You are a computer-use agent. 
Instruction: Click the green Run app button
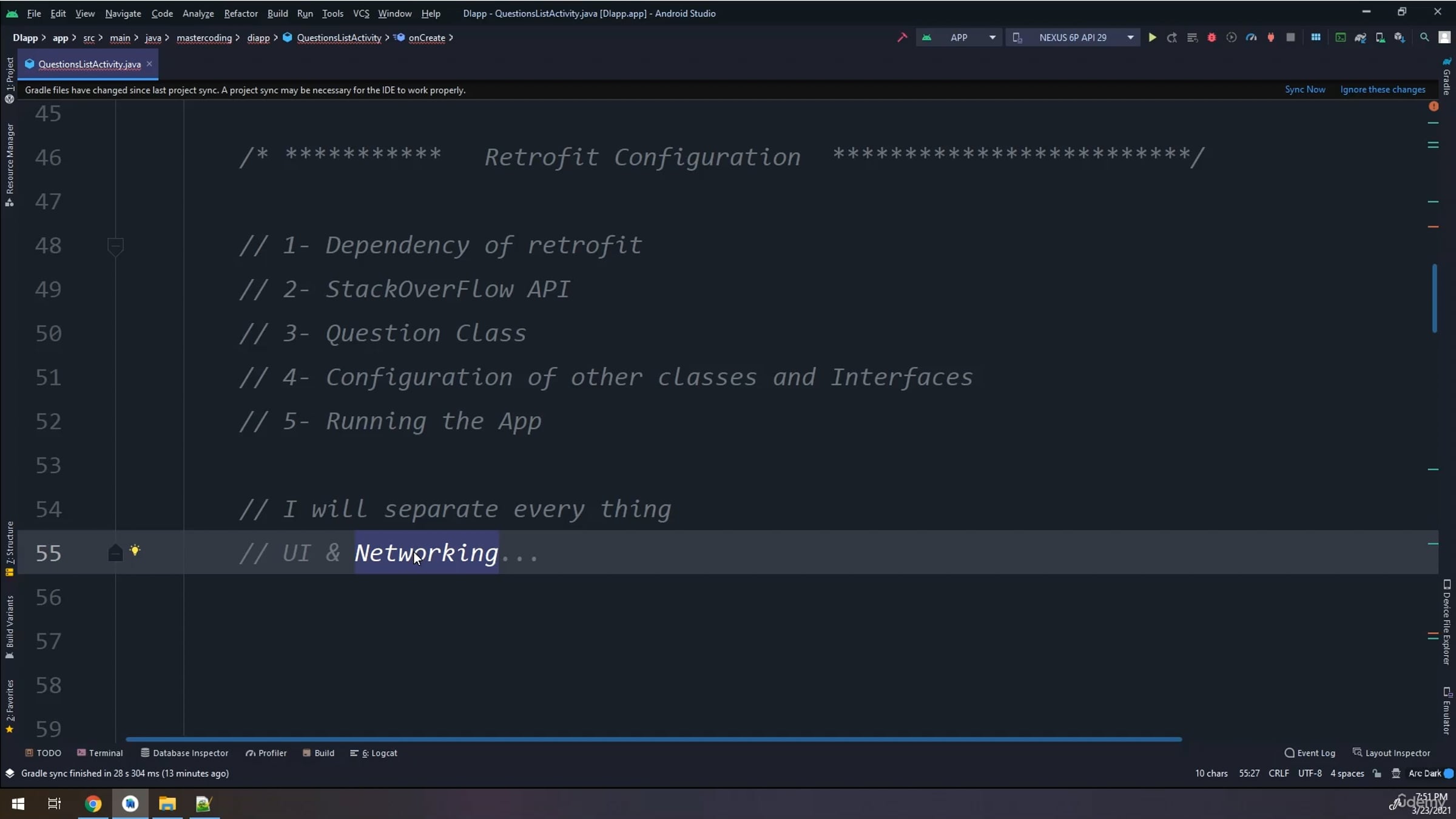(1152, 38)
